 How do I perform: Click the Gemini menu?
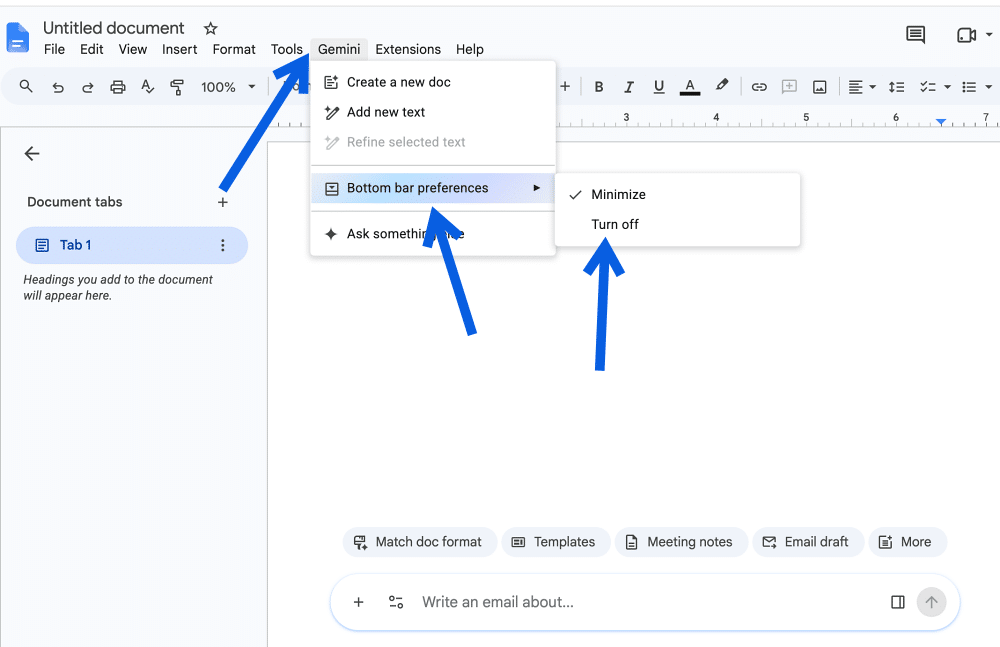339,49
